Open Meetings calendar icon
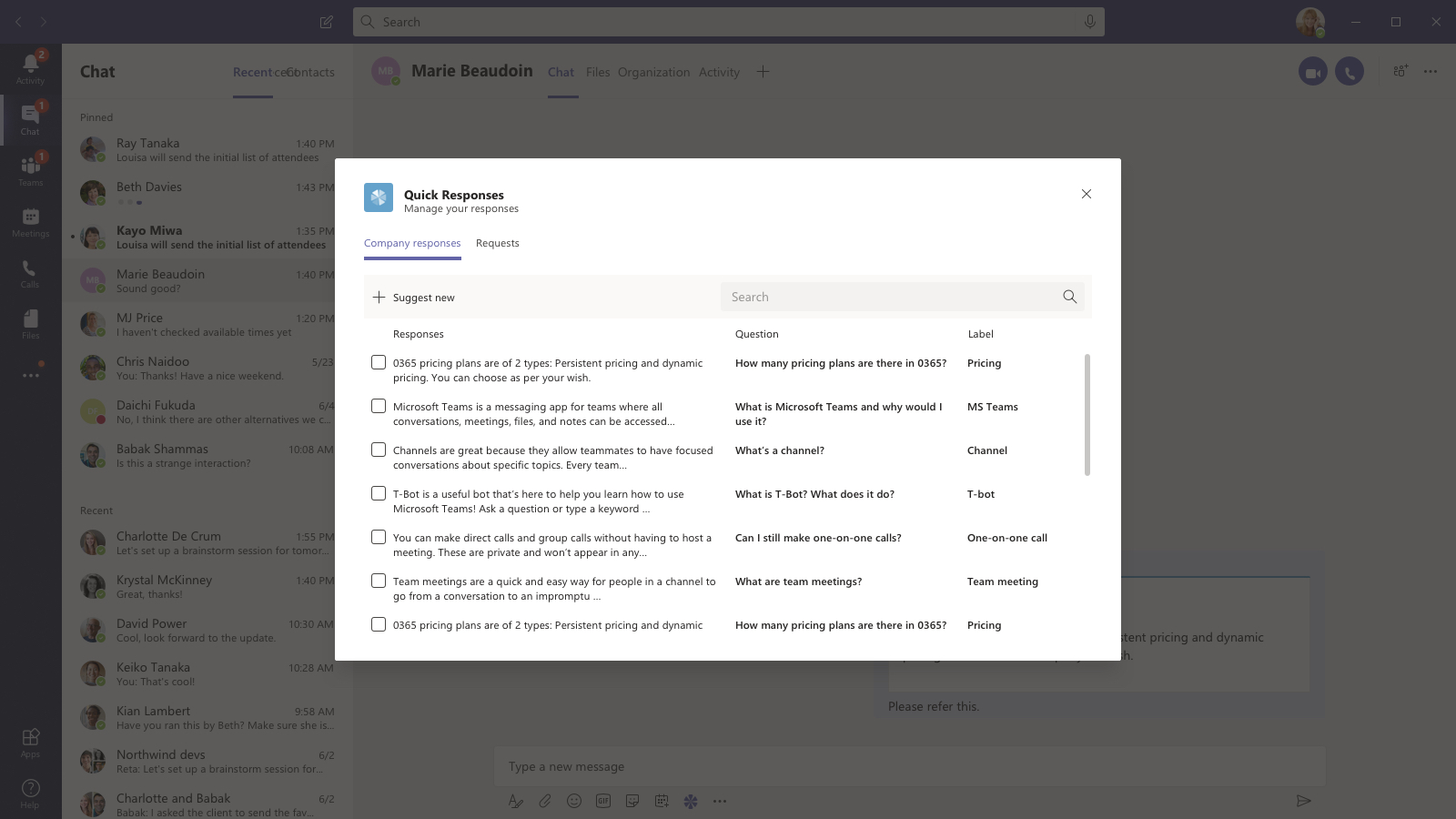Viewport: 1456px width, 819px height. pyautogui.click(x=30, y=221)
